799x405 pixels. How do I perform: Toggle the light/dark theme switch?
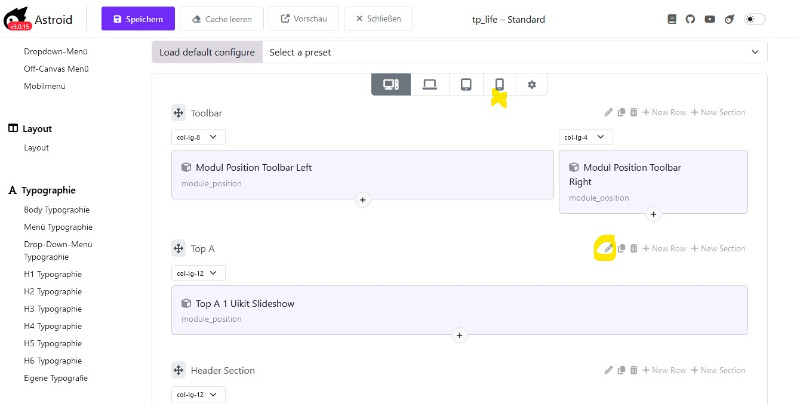tap(755, 19)
